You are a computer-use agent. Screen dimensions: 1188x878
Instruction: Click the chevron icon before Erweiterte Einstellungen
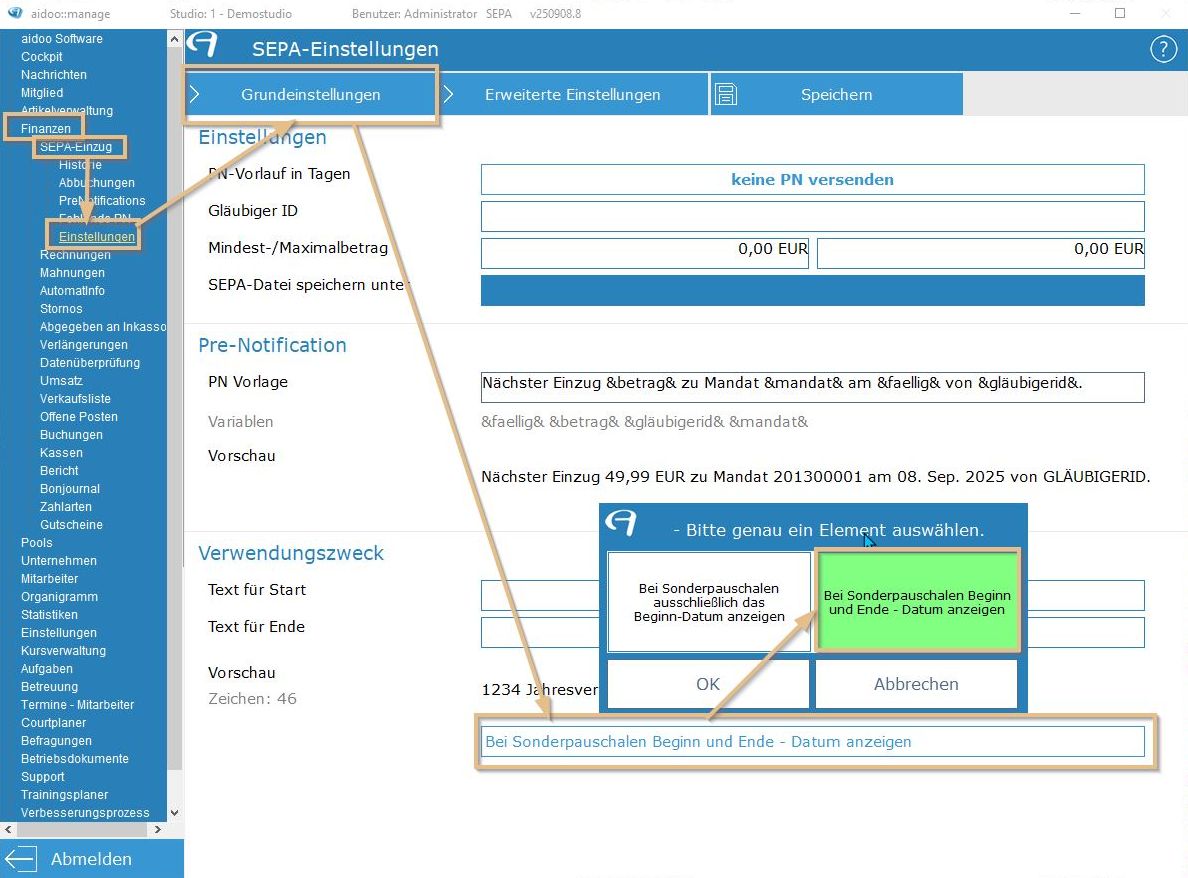(449, 95)
